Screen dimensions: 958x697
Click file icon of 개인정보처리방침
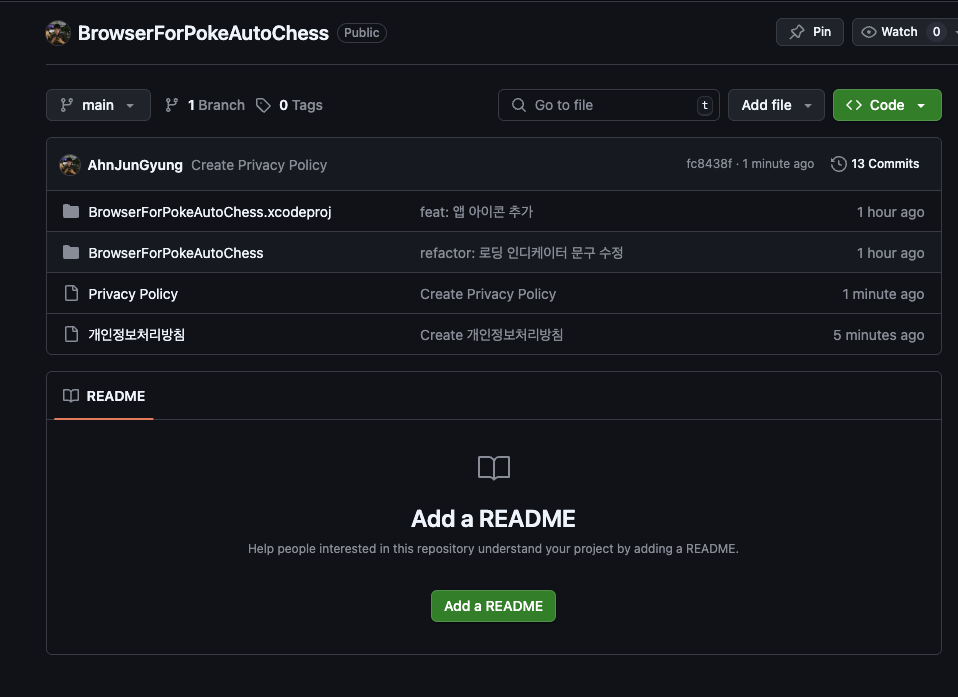coord(71,334)
